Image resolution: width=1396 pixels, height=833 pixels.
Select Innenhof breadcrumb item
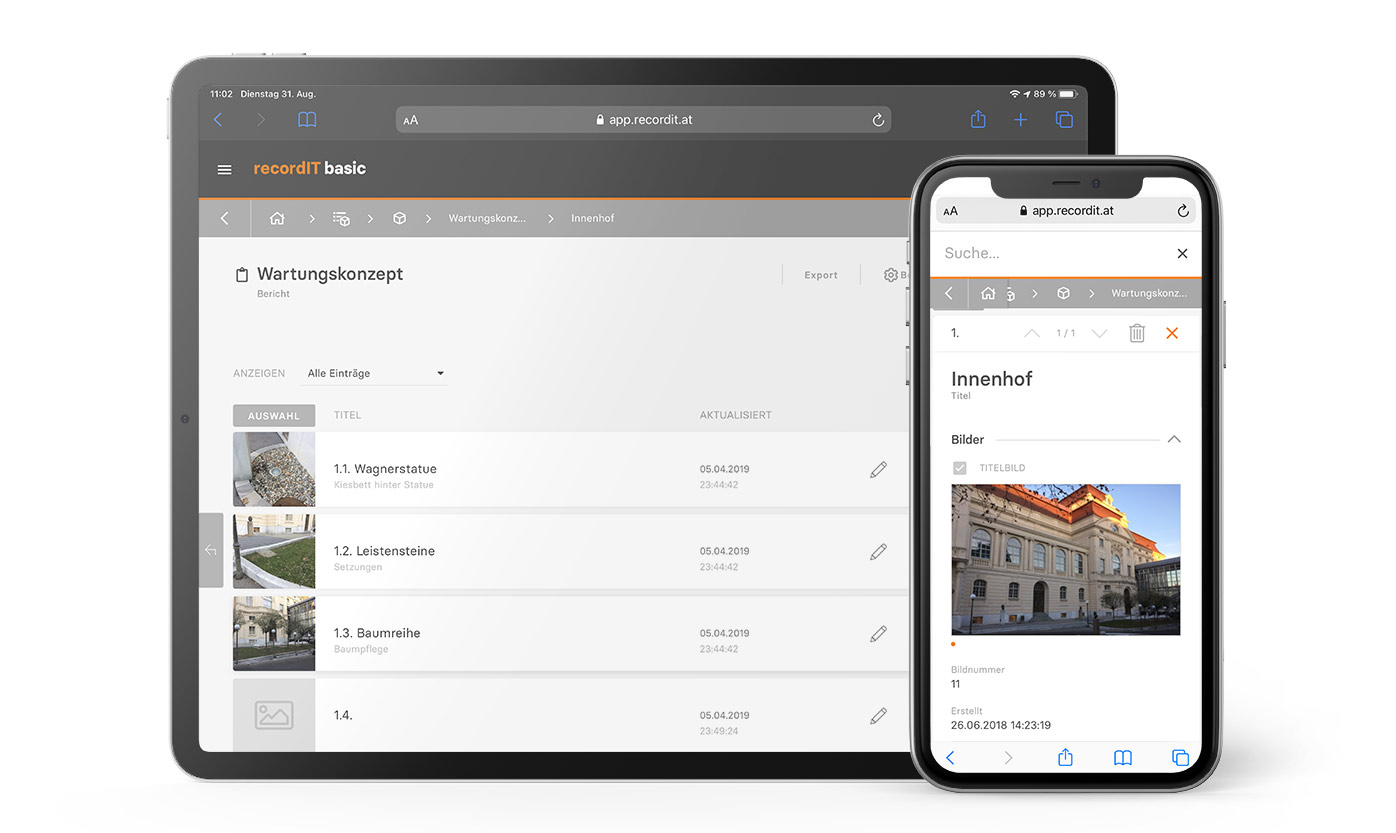592,218
